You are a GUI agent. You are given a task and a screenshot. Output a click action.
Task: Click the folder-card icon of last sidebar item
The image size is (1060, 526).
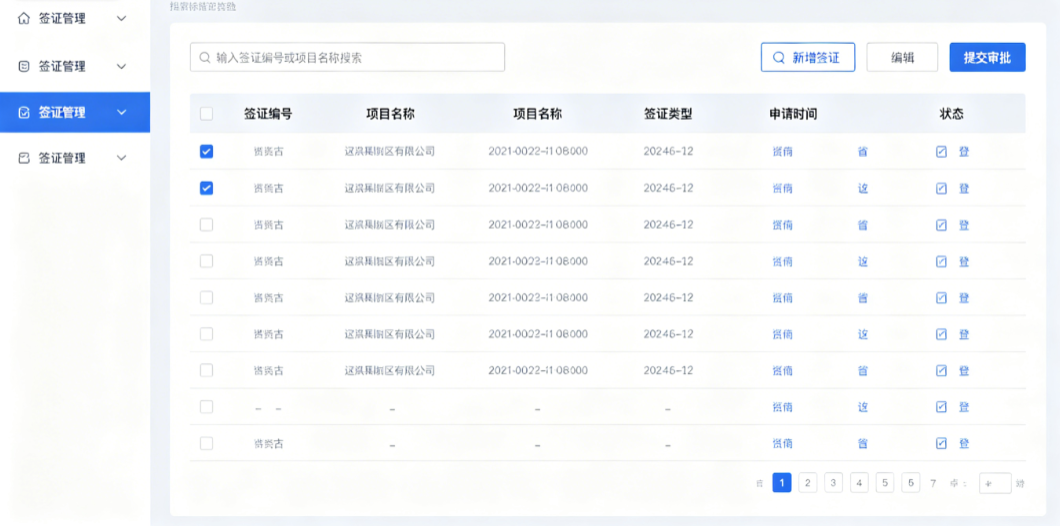click(24, 158)
